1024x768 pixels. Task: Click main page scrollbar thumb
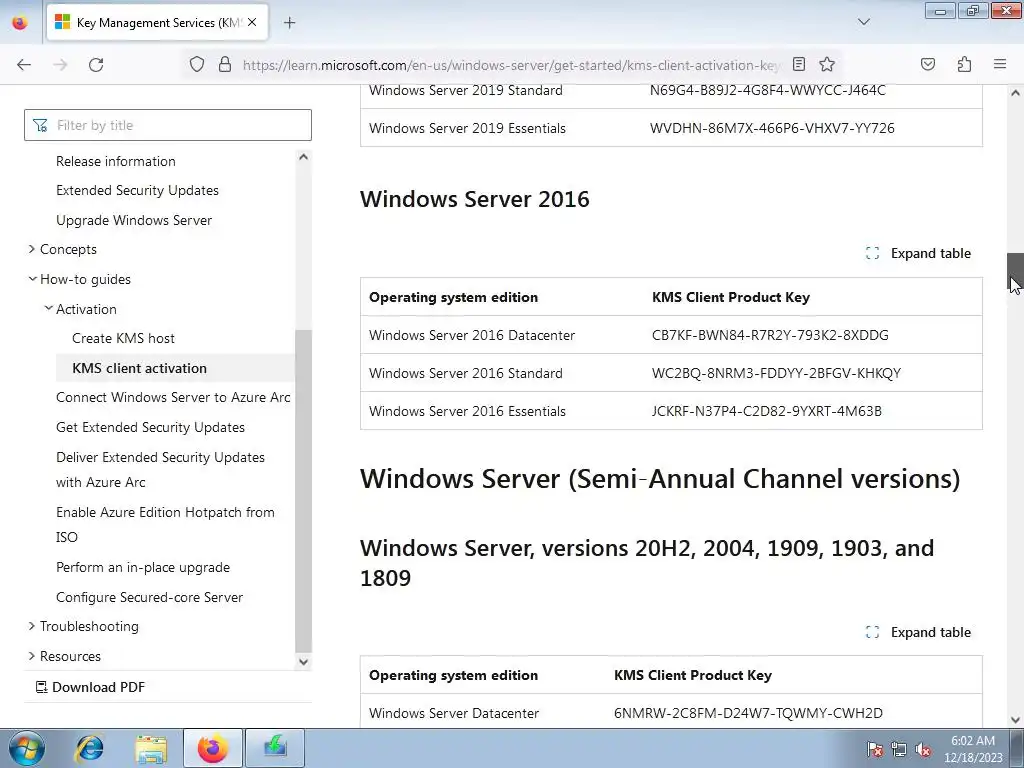click(1015, 273)
